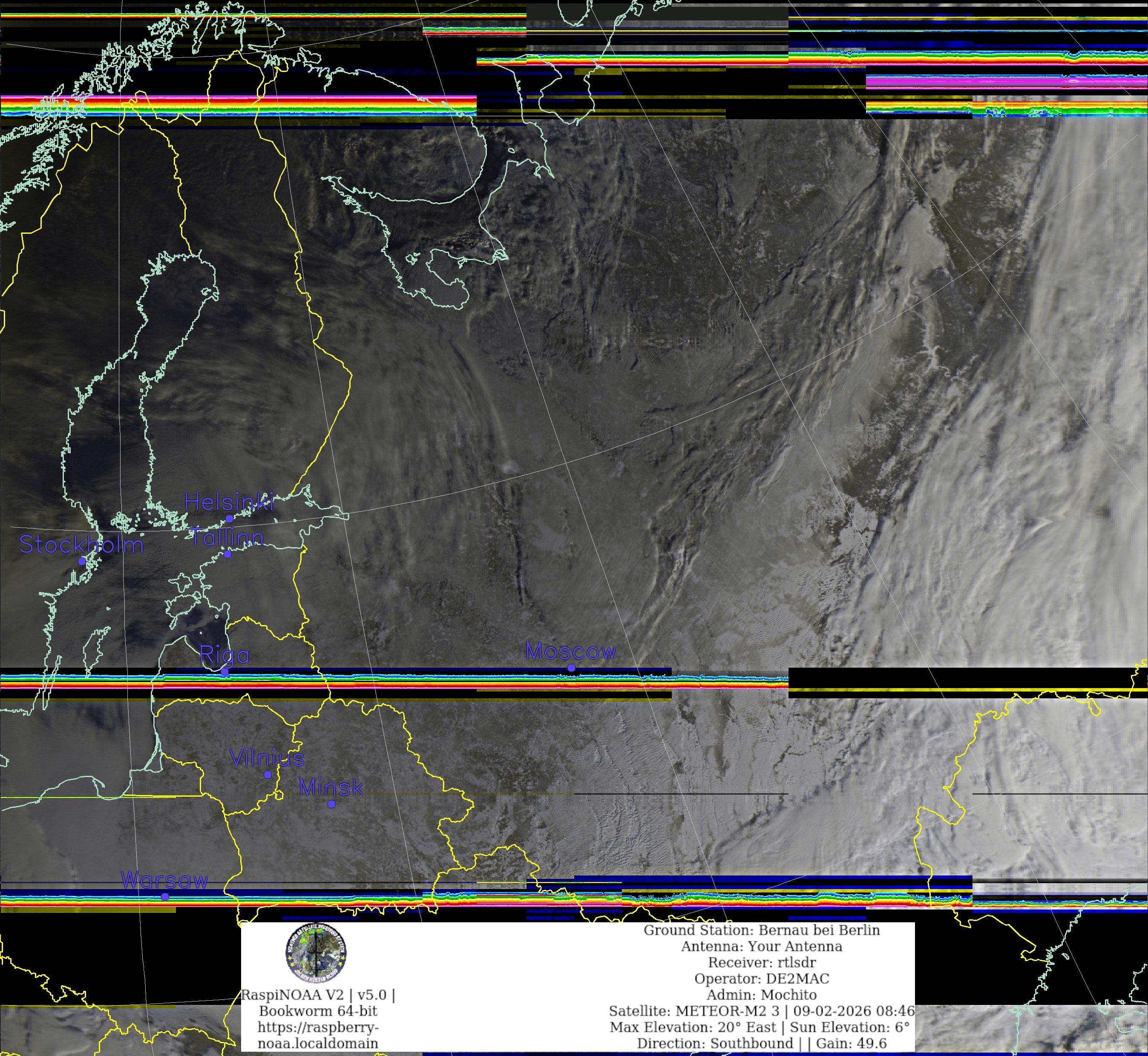Click the Minsk city marker dot

(331, 804)
